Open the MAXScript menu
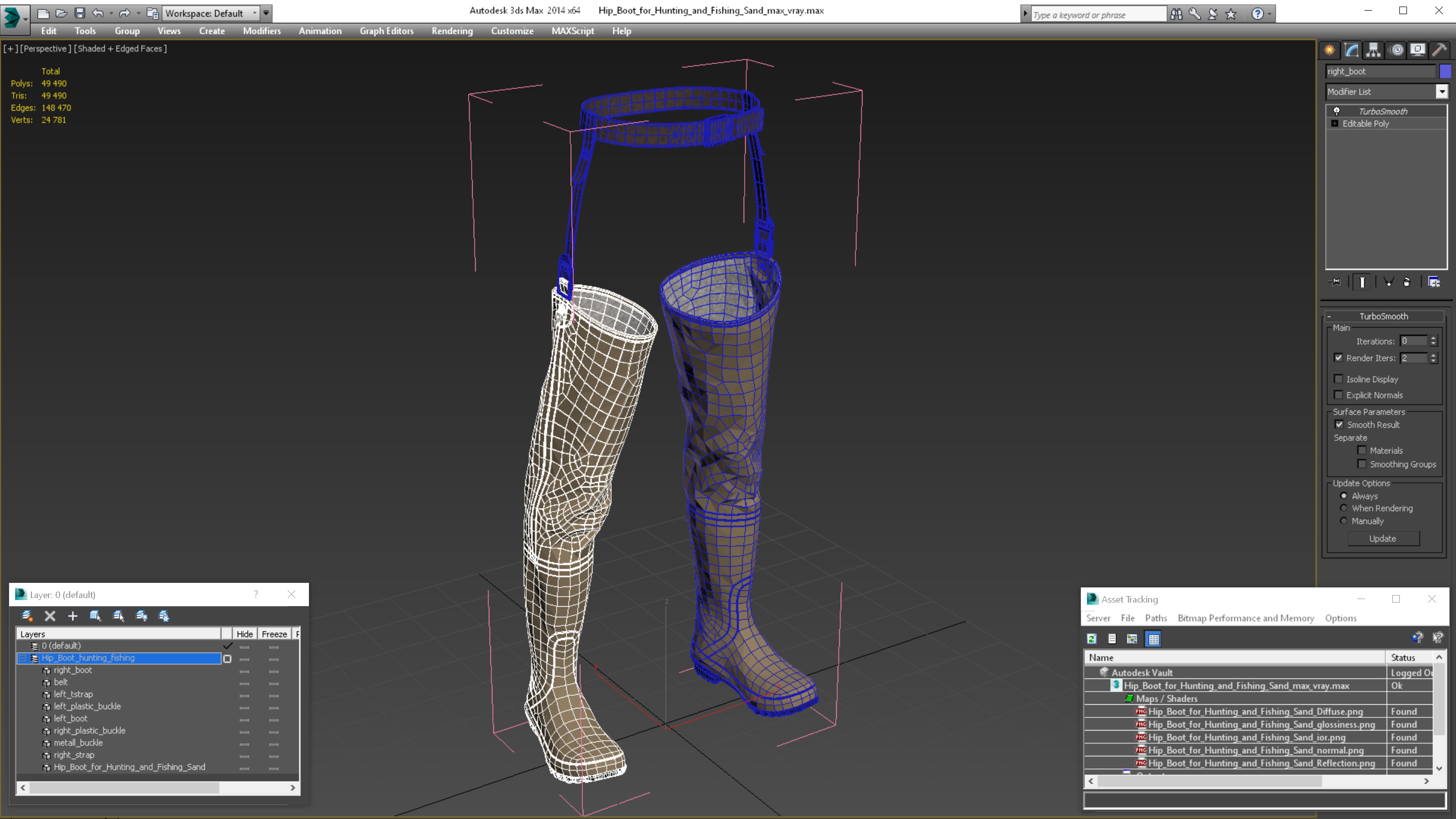1456x819 pixels. tap(573, 31)
